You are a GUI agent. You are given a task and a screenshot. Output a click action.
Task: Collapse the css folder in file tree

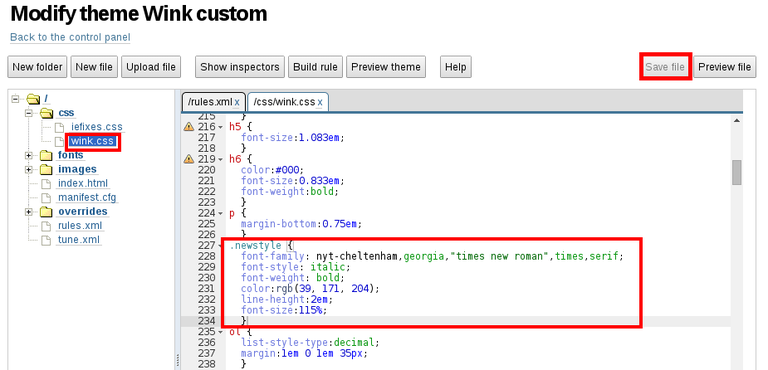29,113
